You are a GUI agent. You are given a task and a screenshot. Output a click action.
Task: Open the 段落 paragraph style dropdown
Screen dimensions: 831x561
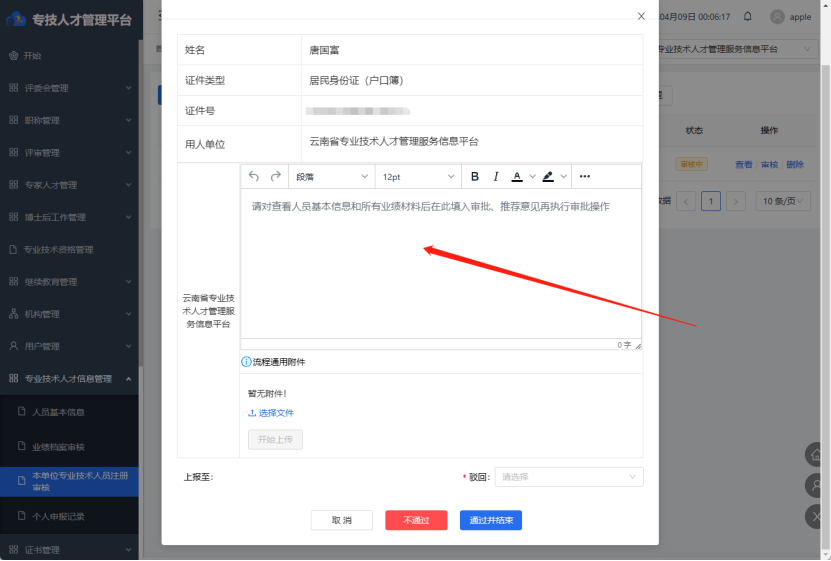pyautogui.click(x=329, y=177)
